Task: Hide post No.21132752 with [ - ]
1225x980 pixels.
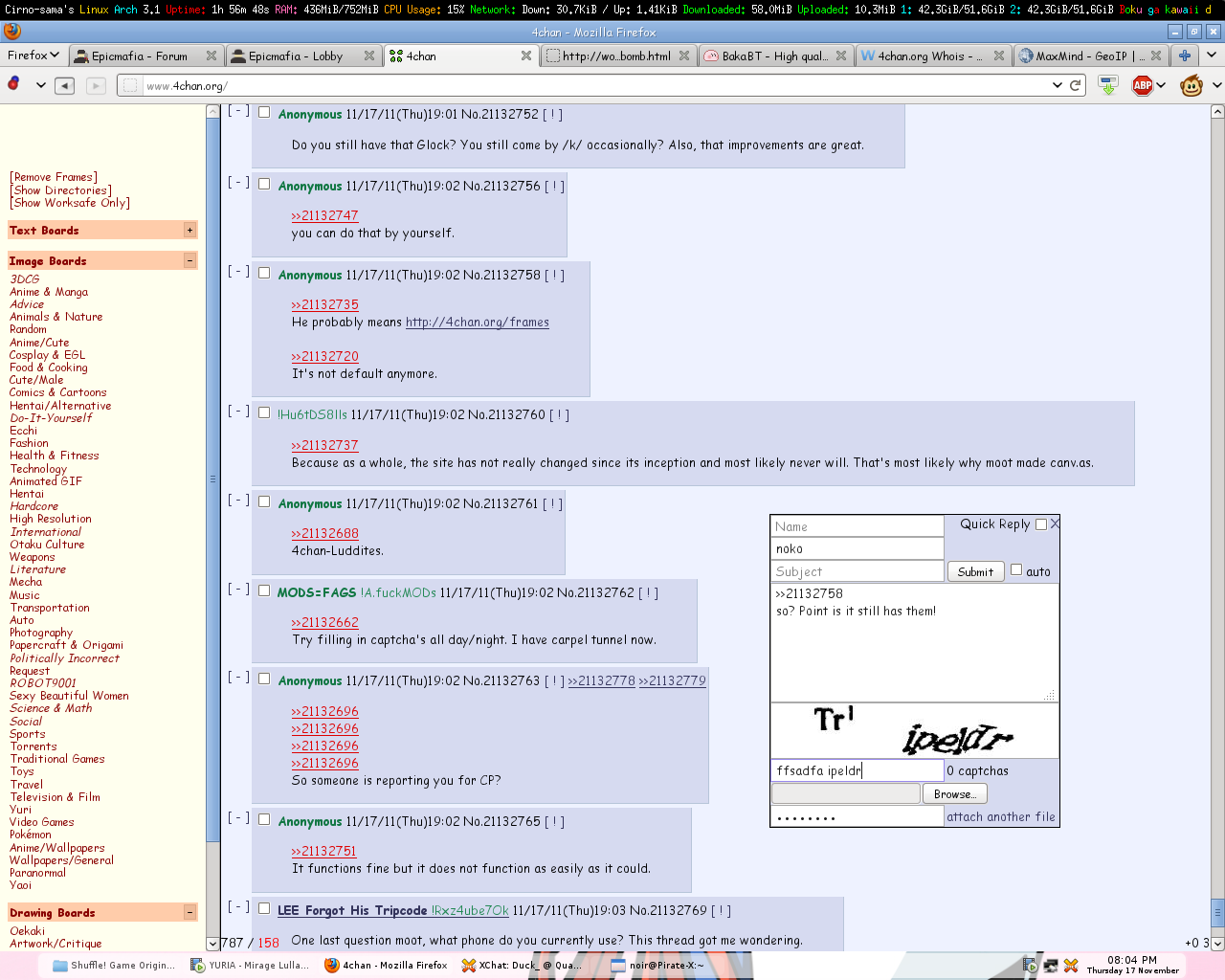Action: coord(238,110)
